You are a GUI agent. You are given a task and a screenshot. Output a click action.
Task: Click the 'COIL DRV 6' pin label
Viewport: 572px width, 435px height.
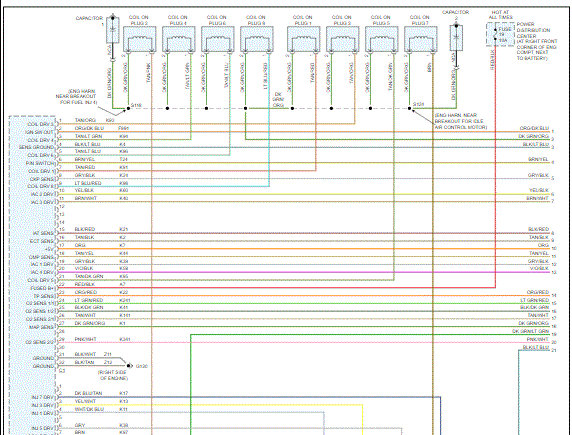click(x=40, y=155)
